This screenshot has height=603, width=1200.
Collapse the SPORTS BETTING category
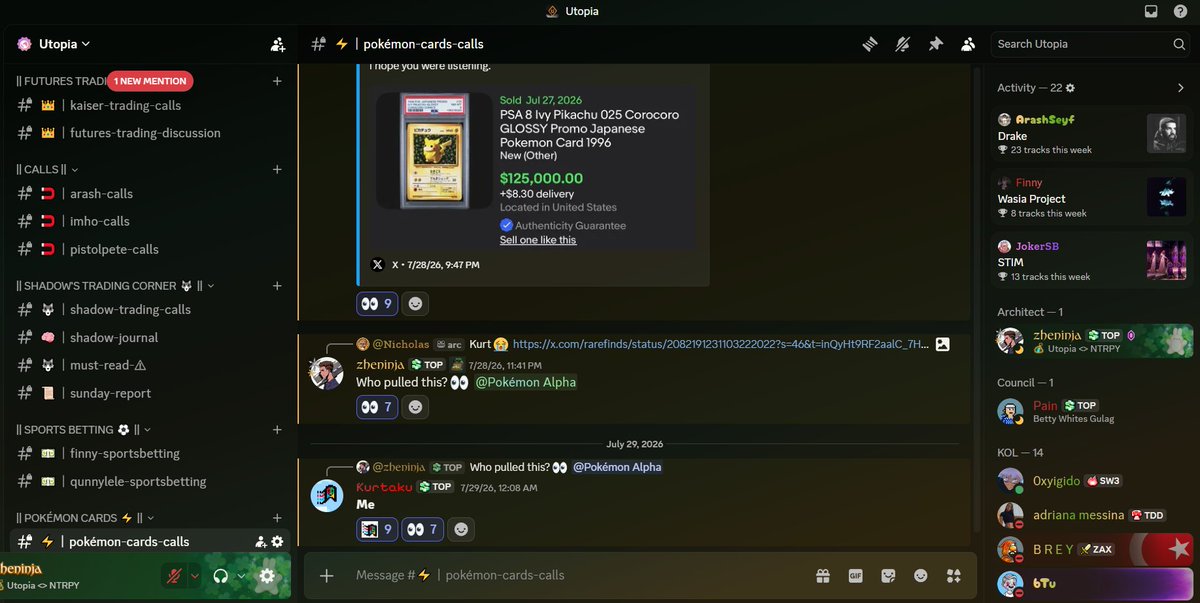84,430
